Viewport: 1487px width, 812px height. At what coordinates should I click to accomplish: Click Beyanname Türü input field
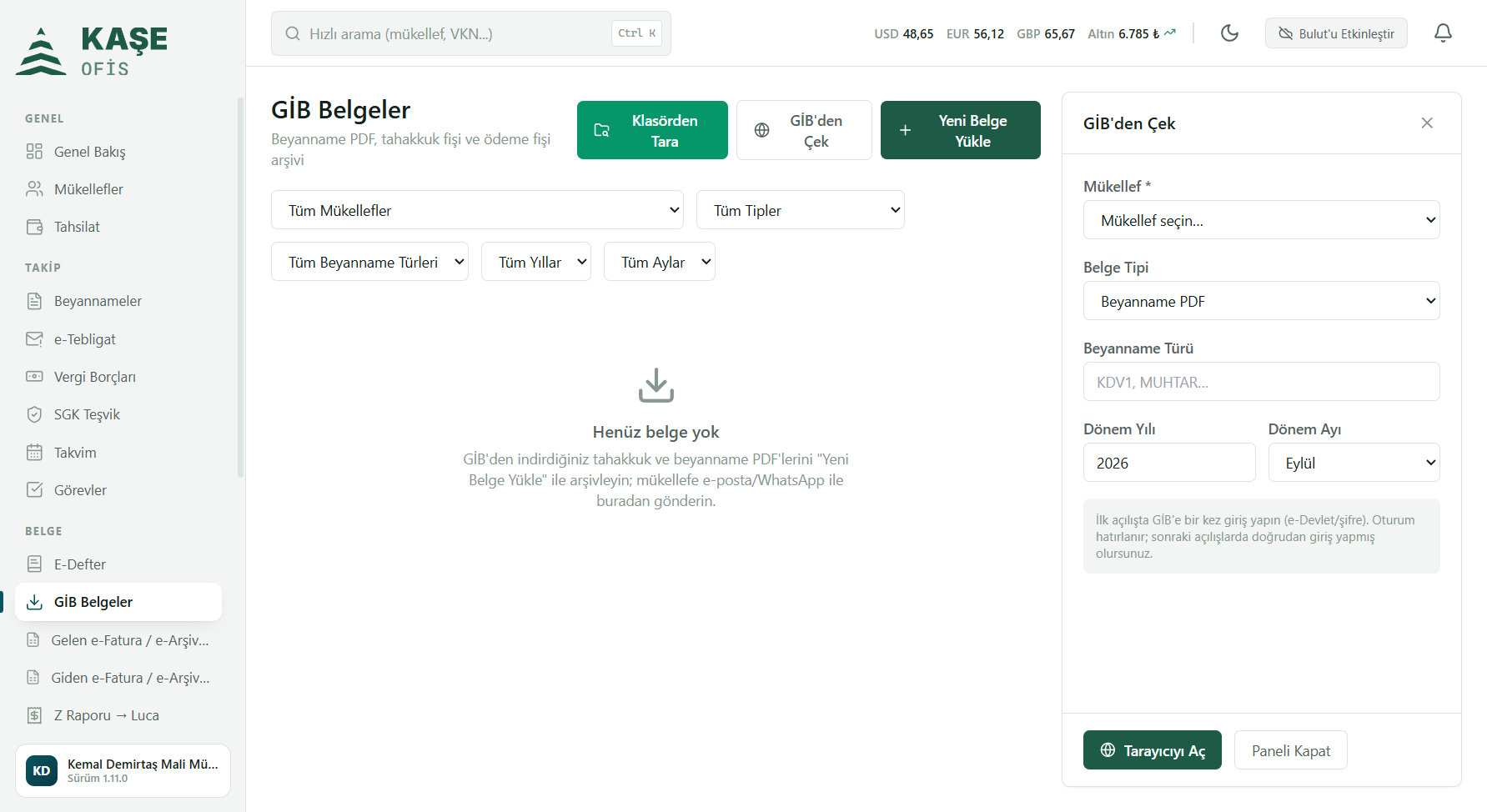coord(1261,382)
